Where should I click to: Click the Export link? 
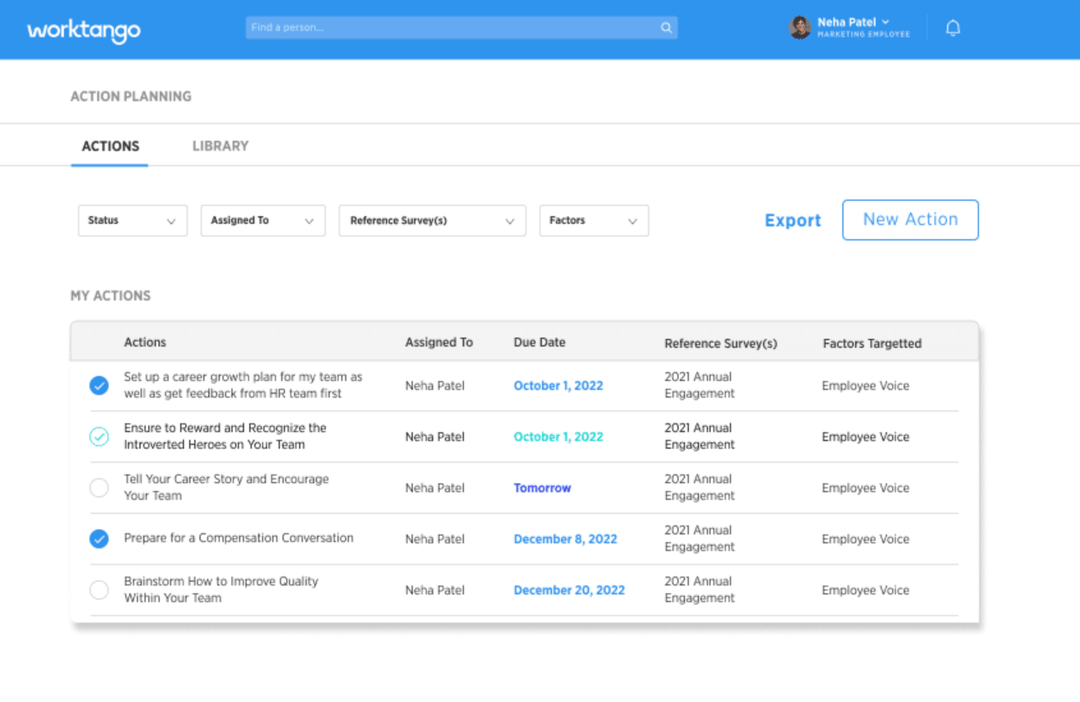792,220
